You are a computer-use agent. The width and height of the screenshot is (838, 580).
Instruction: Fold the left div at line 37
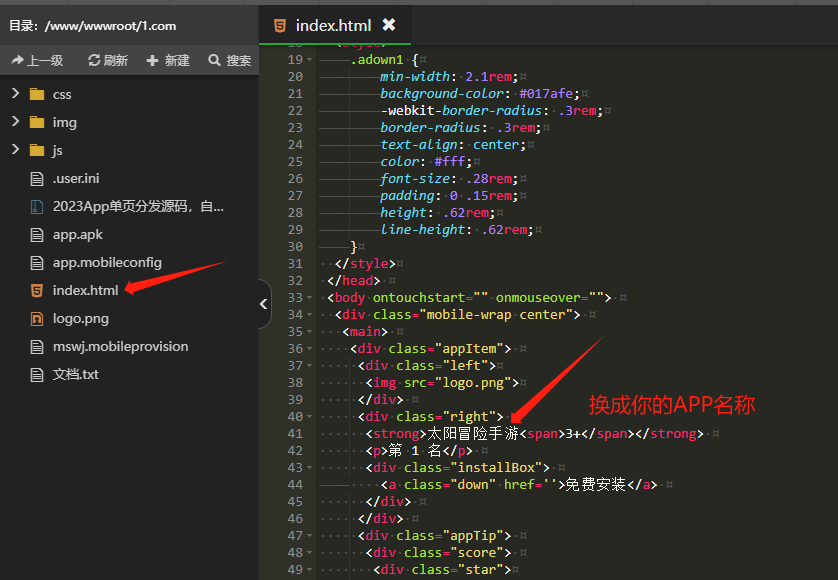click(309, 366)
